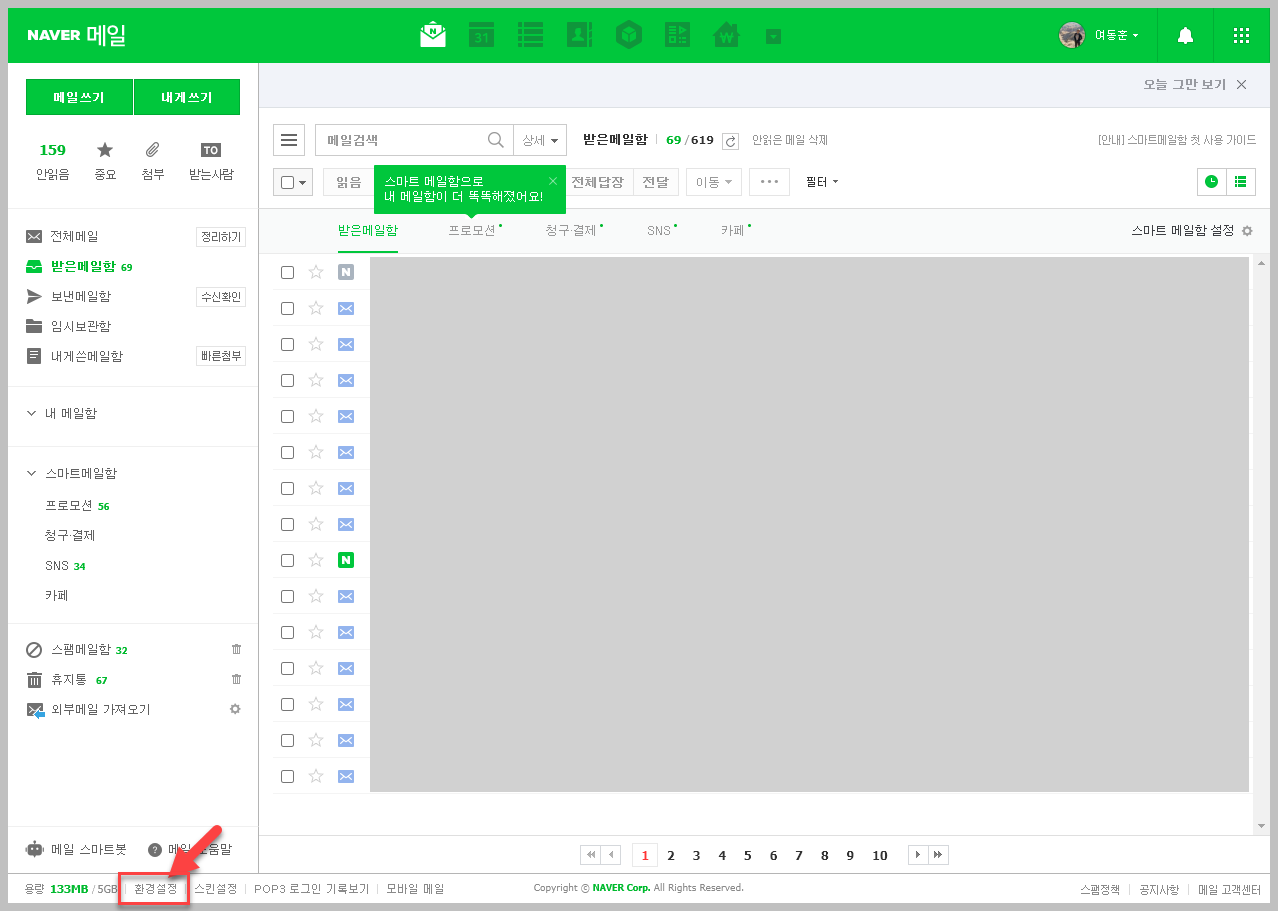Open 환경설정 link in footer

pos(155,888)
